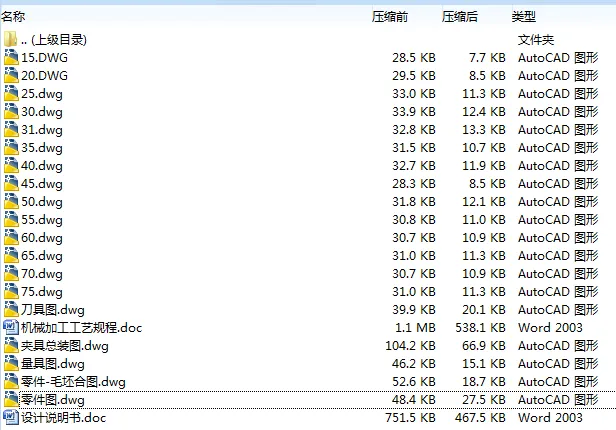Select file name 量具图.dwg
This screenshot has height=430, width=616.
(53, 364)
